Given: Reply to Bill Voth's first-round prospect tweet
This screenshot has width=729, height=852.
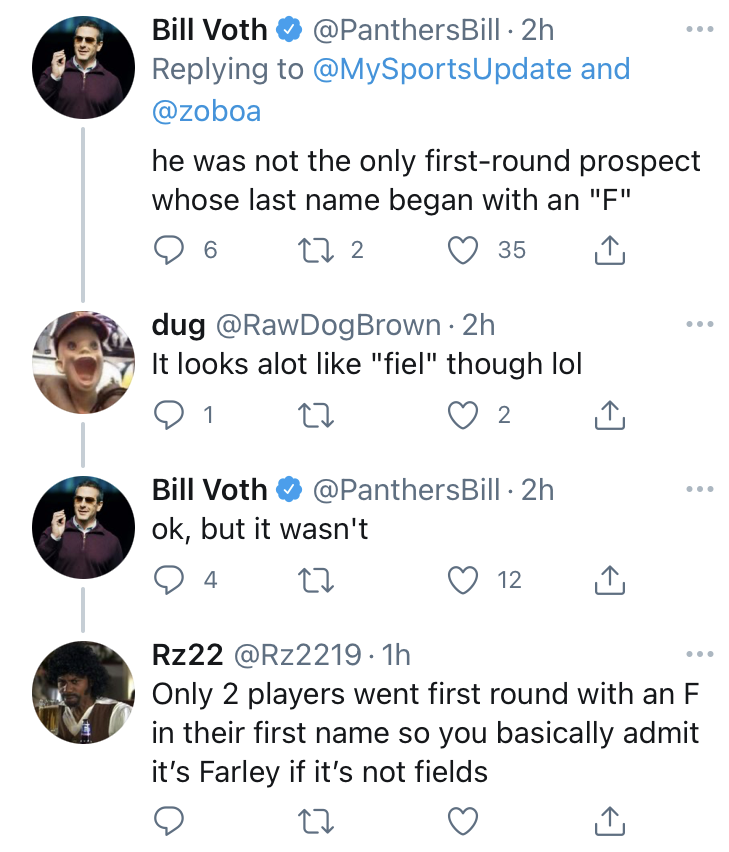Looking at the screenshot, I should pos(170,250).
